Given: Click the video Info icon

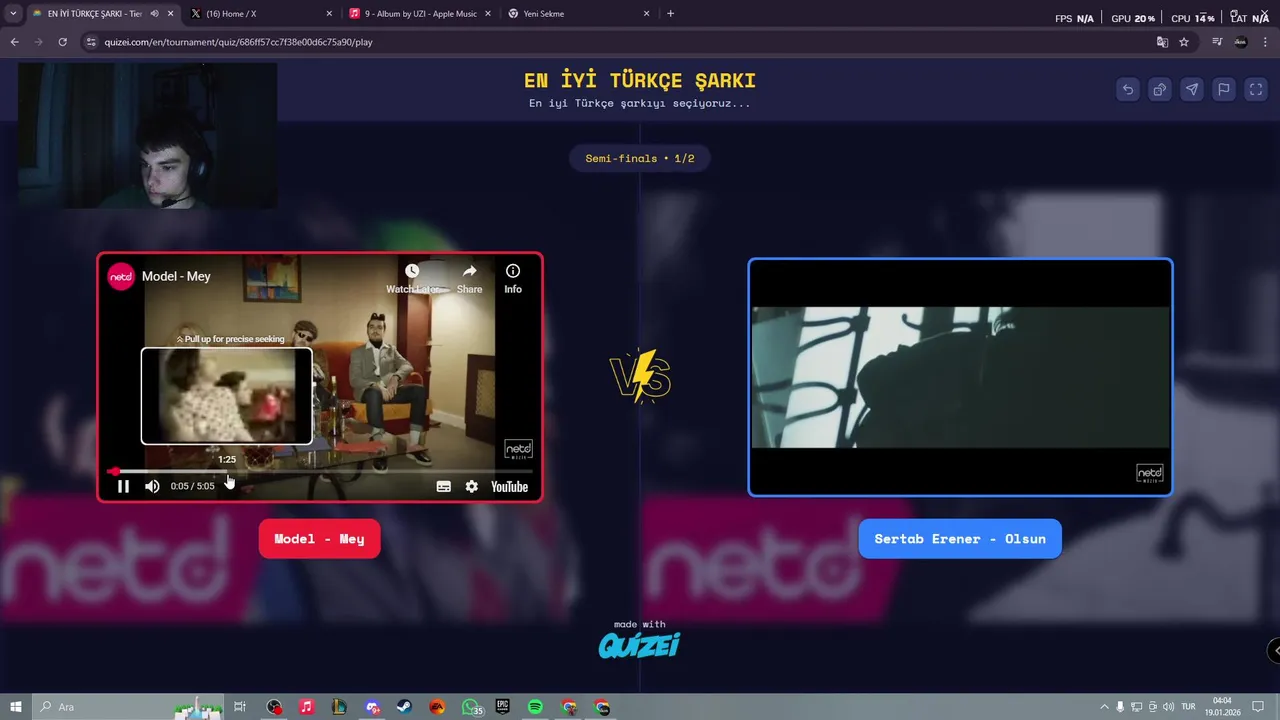Looking at the screenshot, I should (513, 271).
